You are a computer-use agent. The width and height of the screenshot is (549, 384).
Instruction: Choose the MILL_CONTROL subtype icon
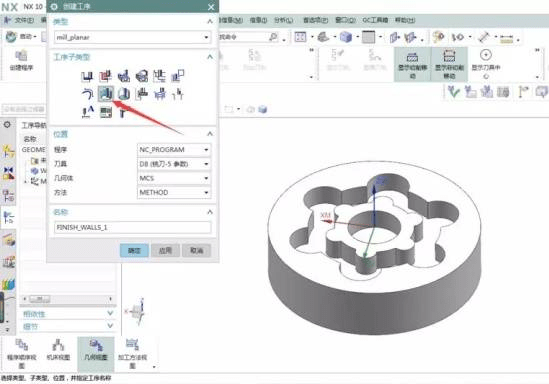[x=105, y=112]
